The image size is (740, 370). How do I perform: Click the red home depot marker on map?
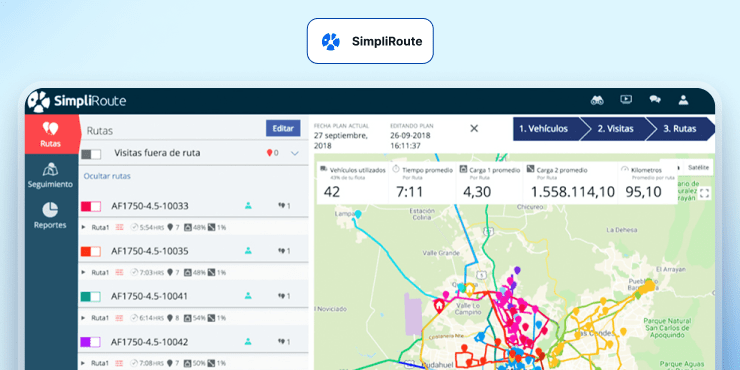[x=439, y=306]
